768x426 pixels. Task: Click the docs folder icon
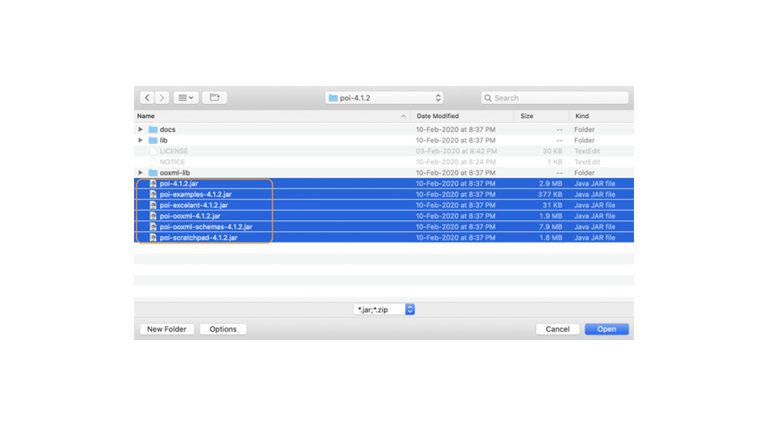click(x=153, y=129)
